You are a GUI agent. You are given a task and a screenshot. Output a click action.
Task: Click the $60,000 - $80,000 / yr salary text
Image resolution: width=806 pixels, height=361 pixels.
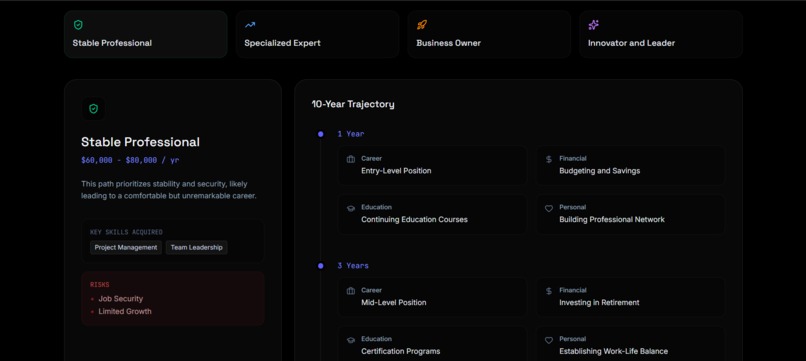[x=130, y=160]
